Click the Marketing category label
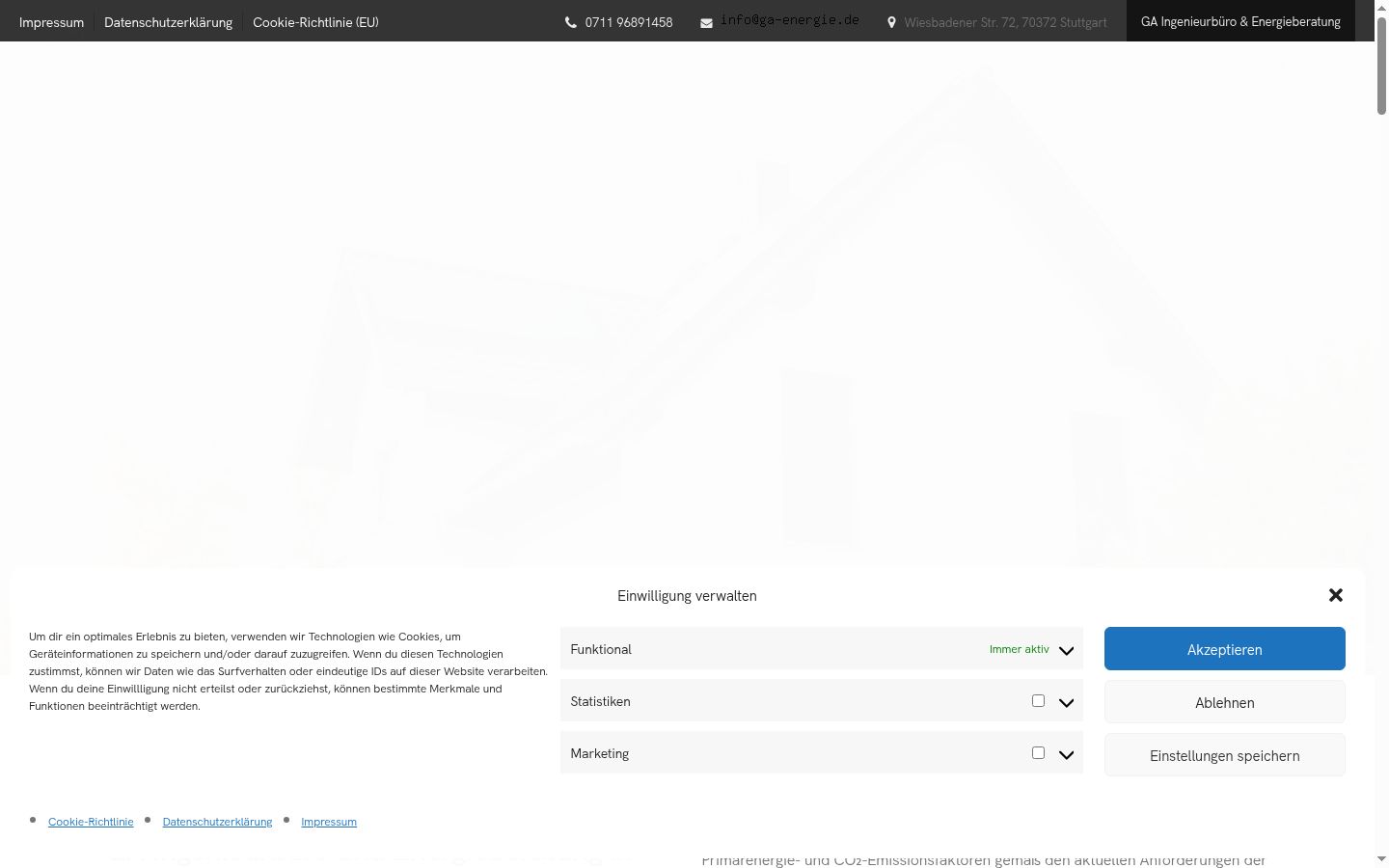The width and height of the screenshot is (1389, 868). coord(599,753)
